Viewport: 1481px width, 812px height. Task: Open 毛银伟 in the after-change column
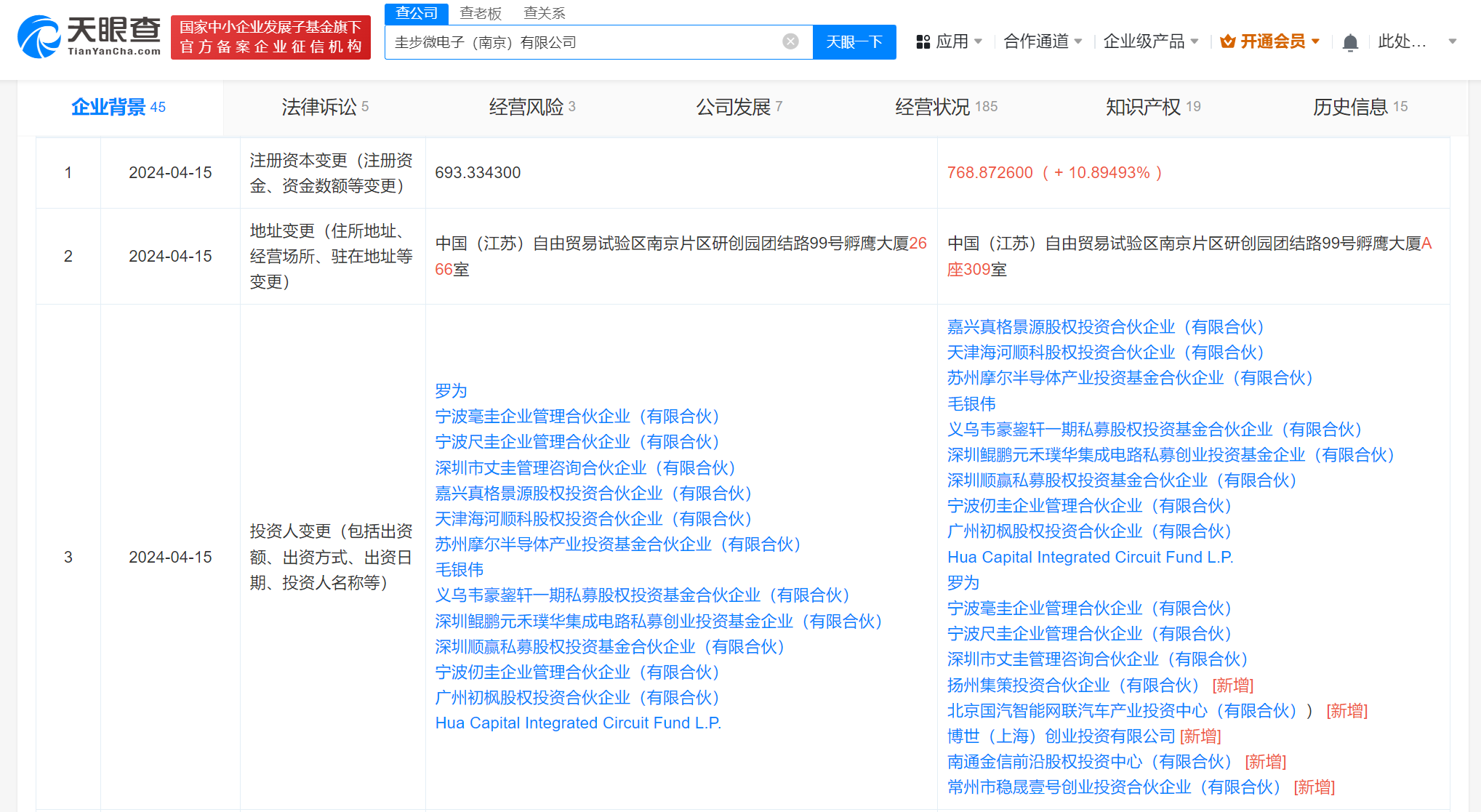coord(971,403)
